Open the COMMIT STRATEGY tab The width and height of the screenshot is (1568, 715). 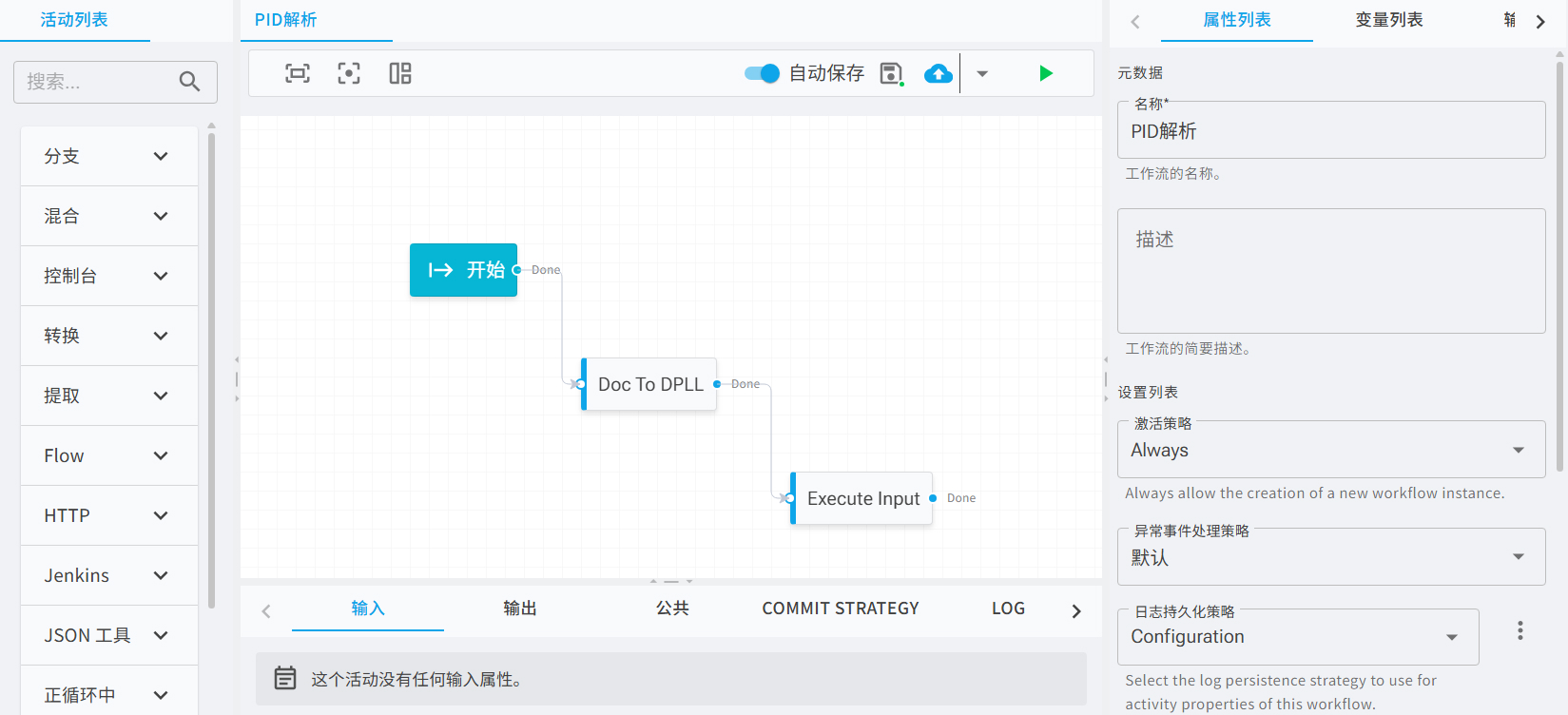tap(841, 609)
